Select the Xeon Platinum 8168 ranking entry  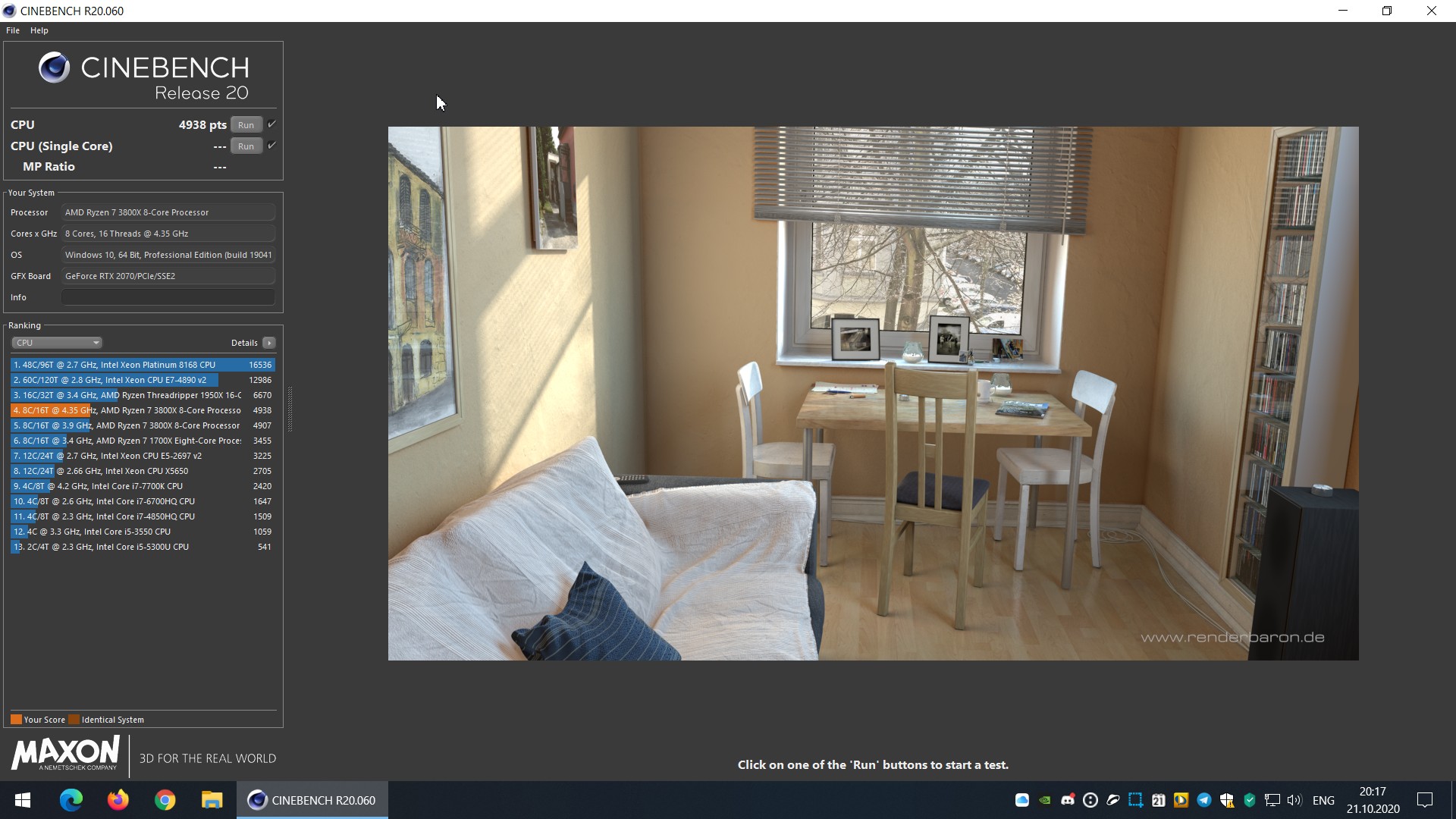point(129,365)
